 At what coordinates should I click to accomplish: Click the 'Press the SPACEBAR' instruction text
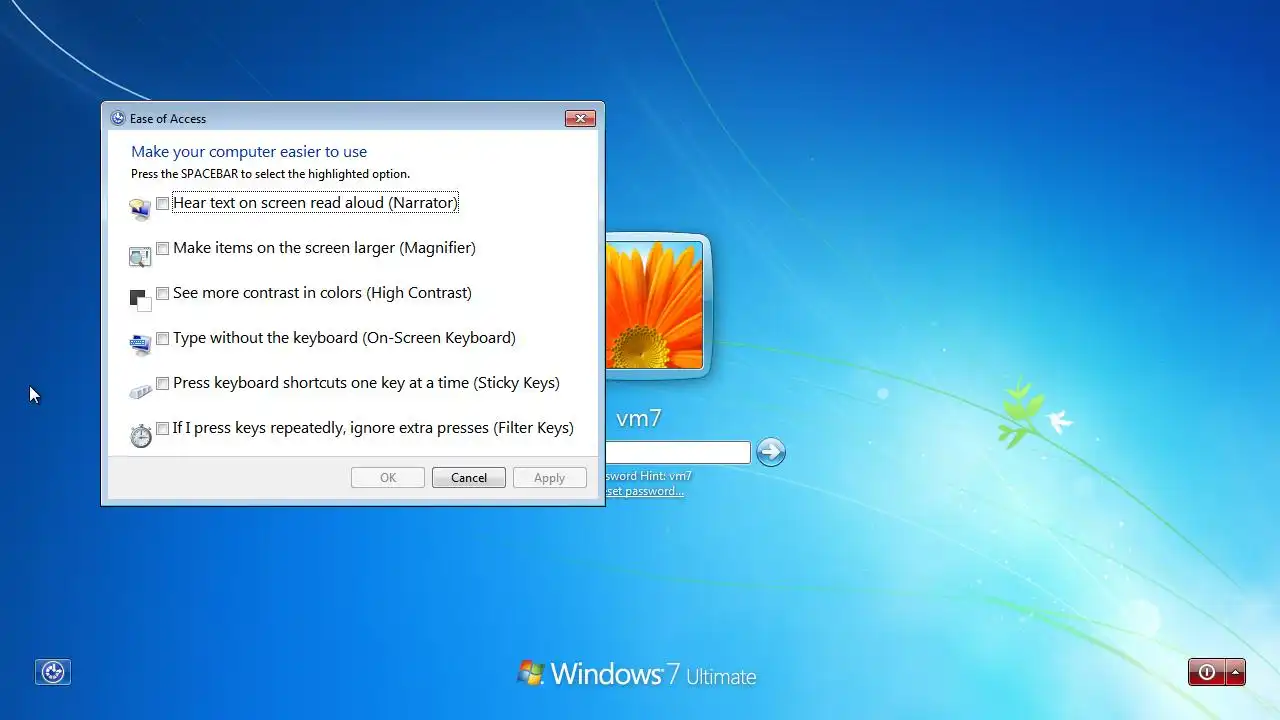click(270, 174)
